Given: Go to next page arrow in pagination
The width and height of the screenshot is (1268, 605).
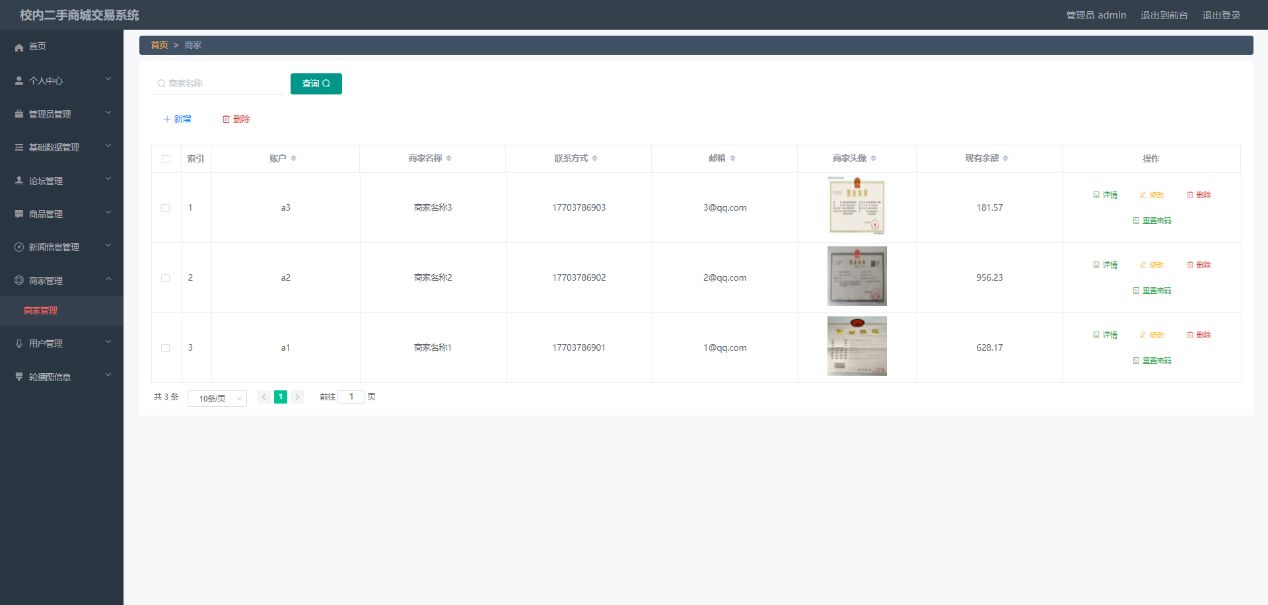Looking at the screenshot, I should pos(298,397).
